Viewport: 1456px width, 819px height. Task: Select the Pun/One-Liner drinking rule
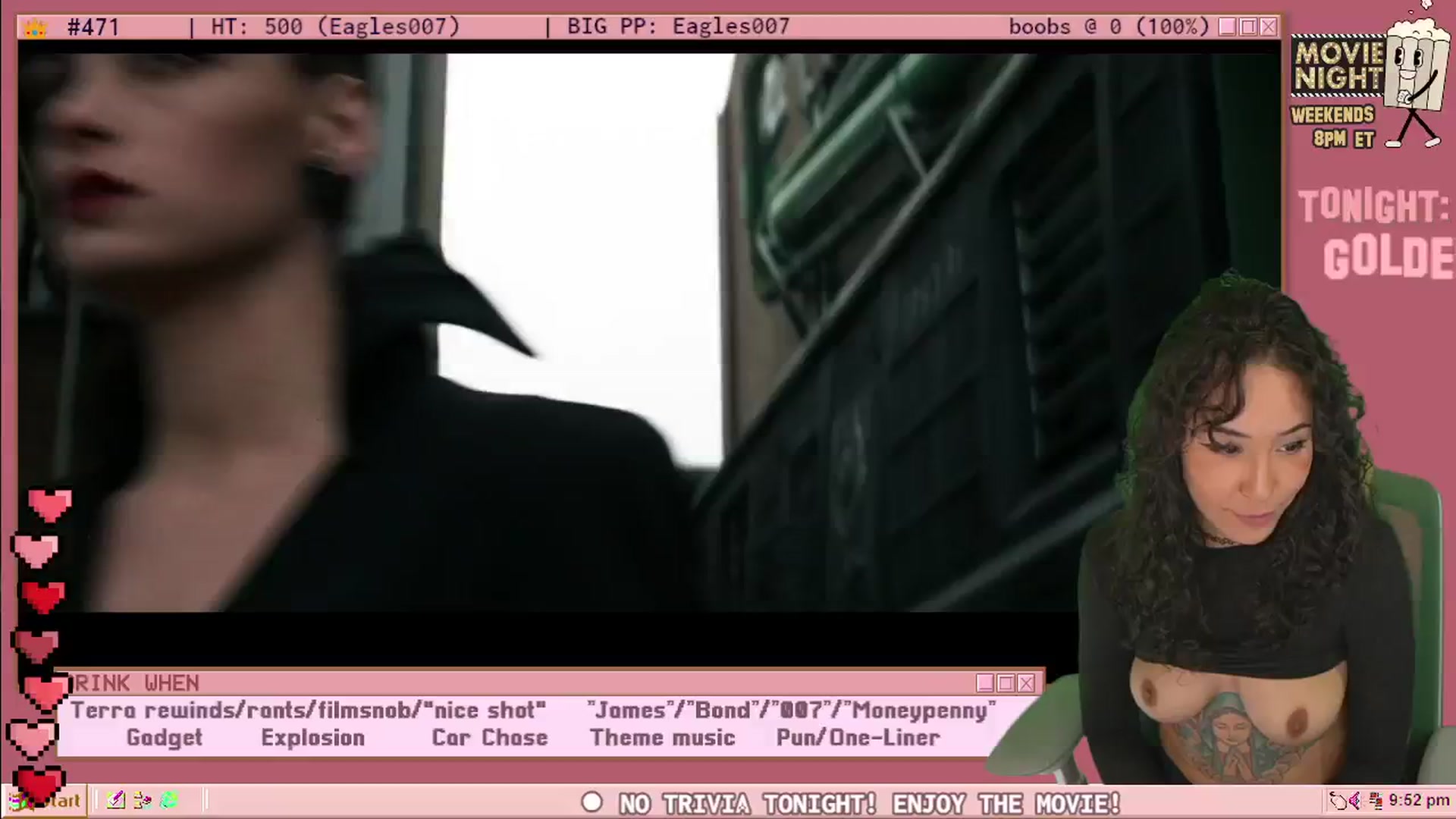(x=858, y=738)
